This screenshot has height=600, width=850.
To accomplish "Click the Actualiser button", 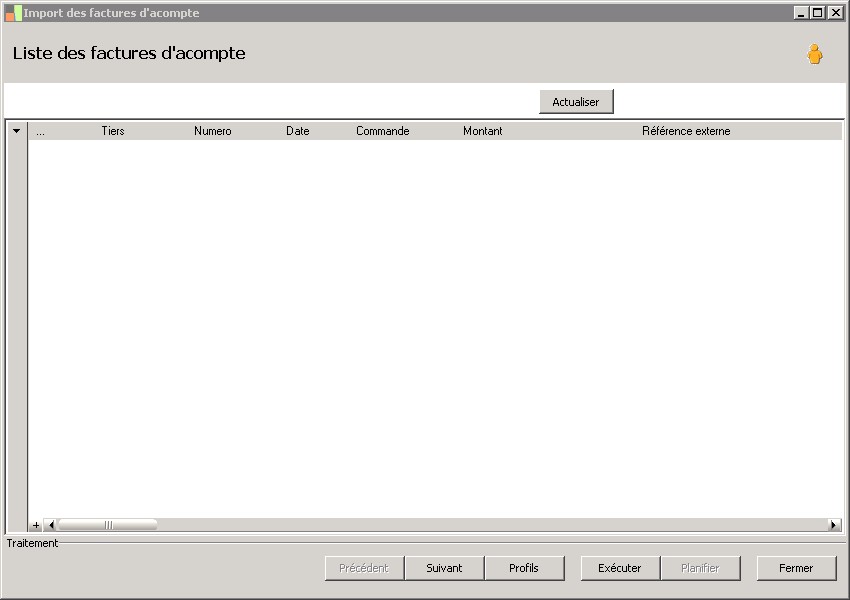I will click(576, 102).
